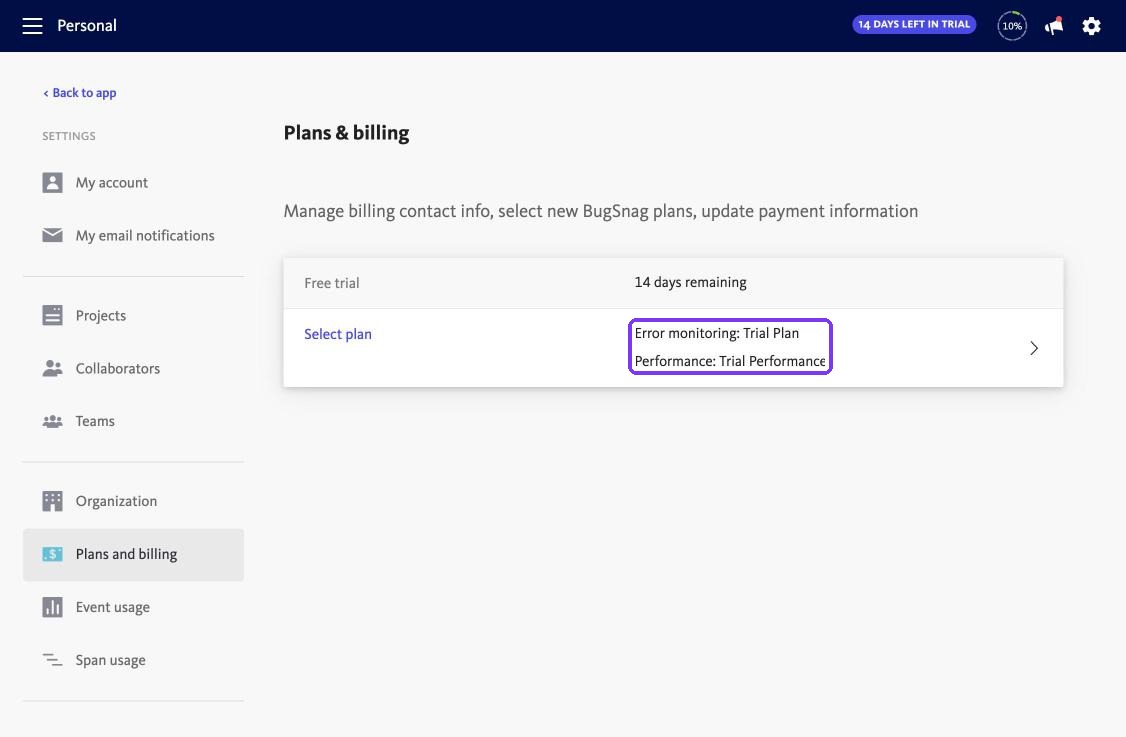
Task: Select Plans and billing sidebar item
Action: [x=134, y=555]
